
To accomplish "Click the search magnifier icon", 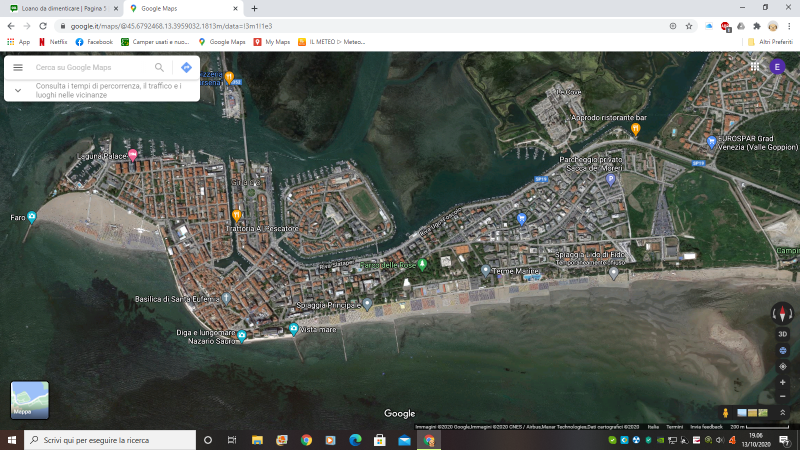I will 159,67.
